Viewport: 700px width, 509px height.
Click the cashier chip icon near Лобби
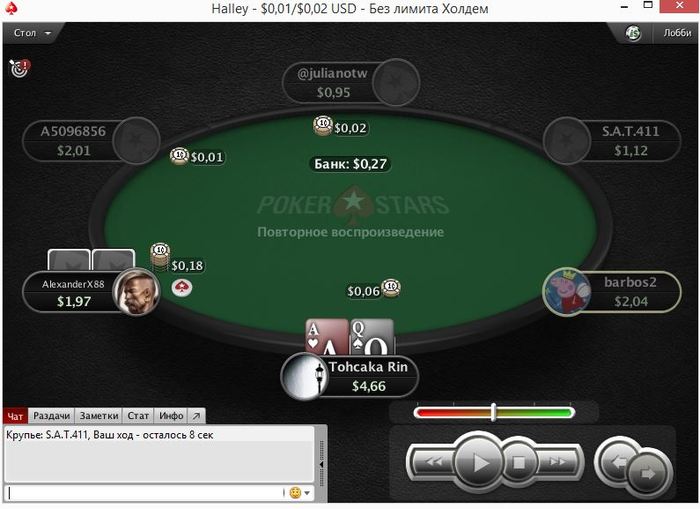(x=633, y=33)
